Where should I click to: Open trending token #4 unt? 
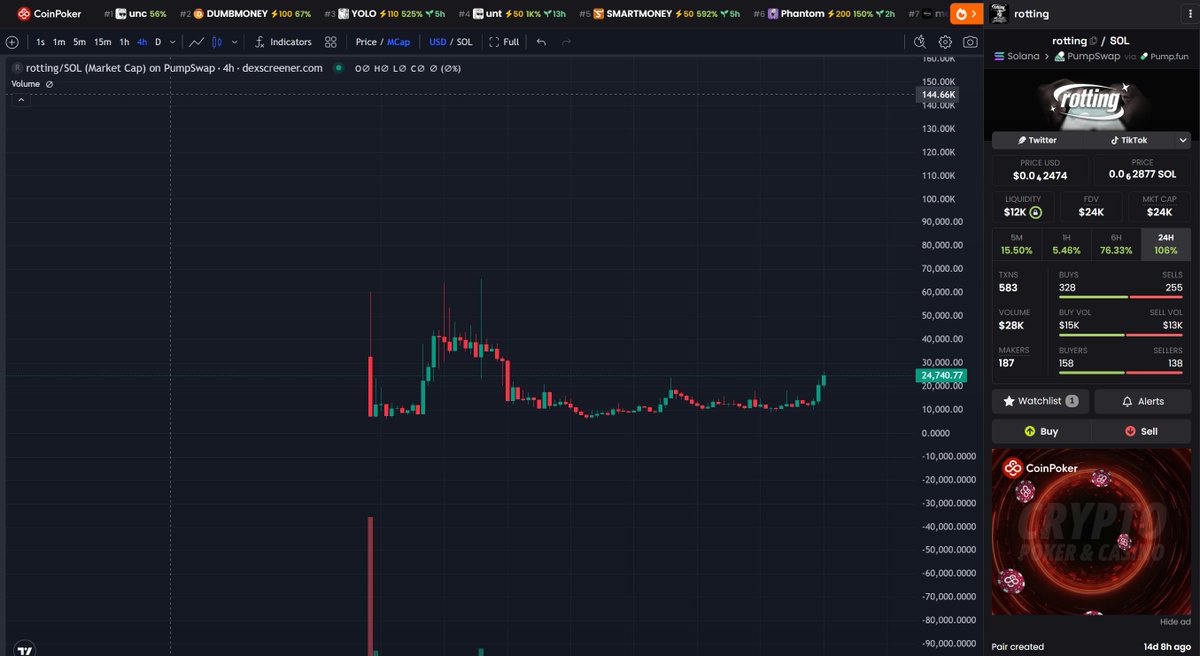(512, 14)
